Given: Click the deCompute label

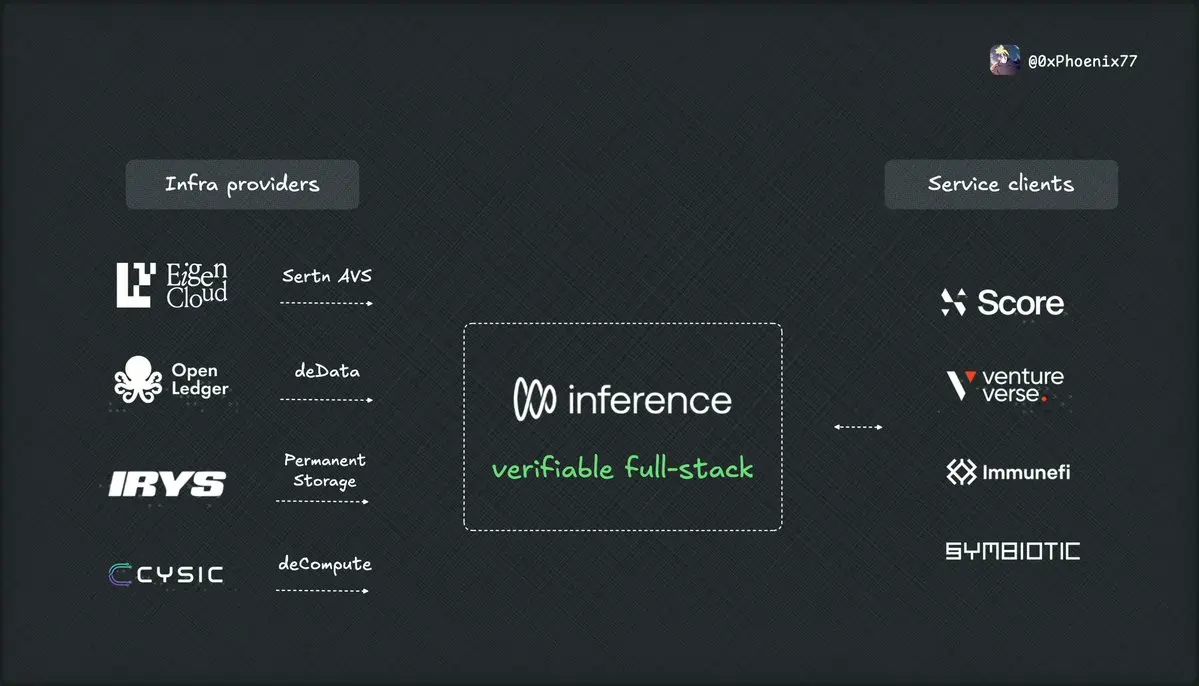Looking at the screenshot, I should coord(324,564).
